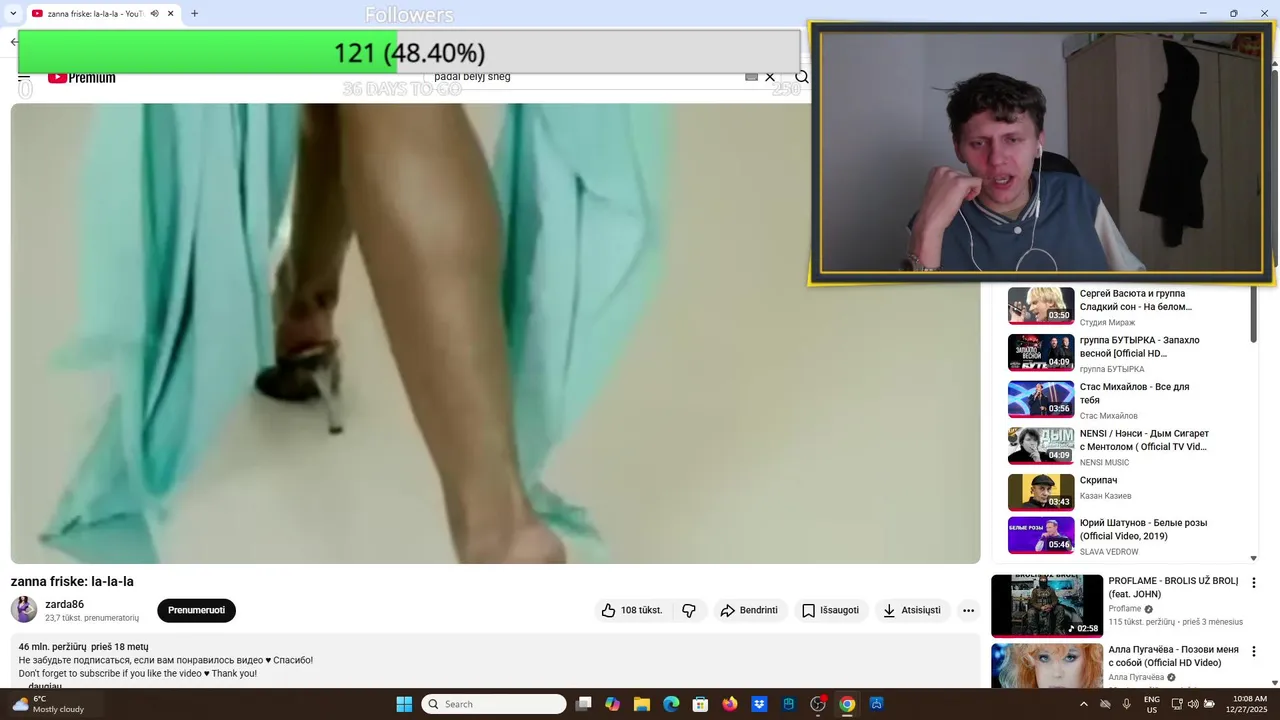
Task: Subscribe with the Prenumeruoti button
Action: coord(196,610)
